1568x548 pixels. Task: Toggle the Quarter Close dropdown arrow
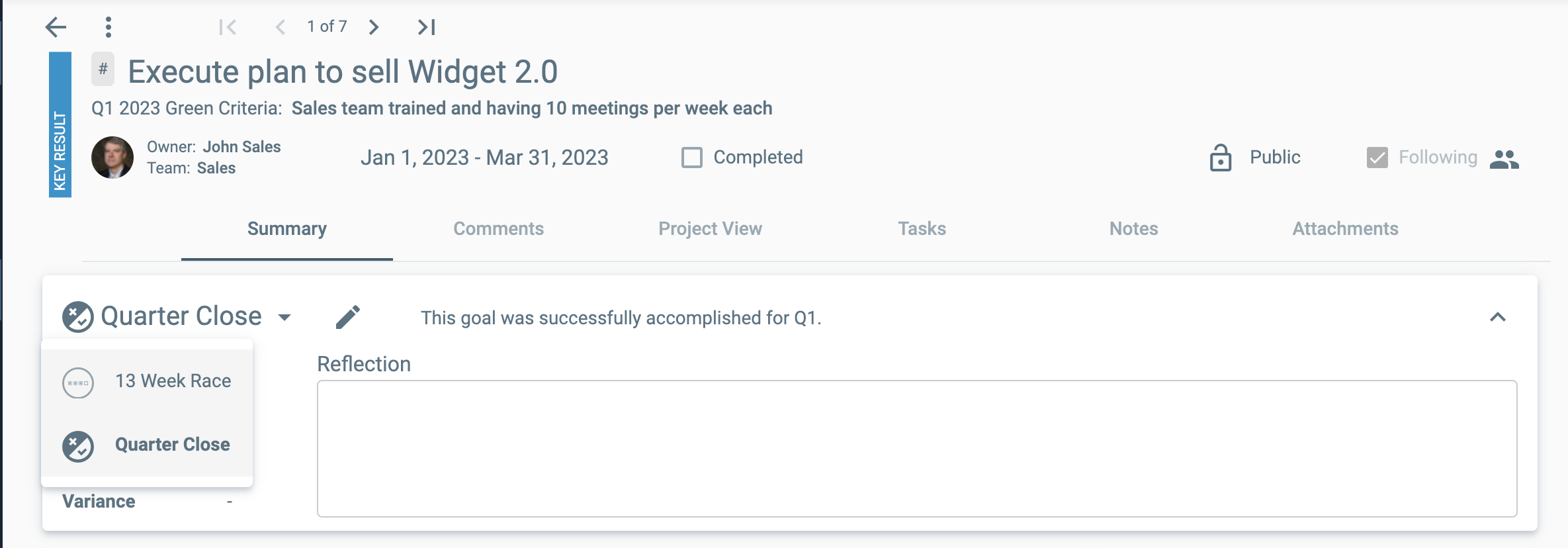pos(284,317)
